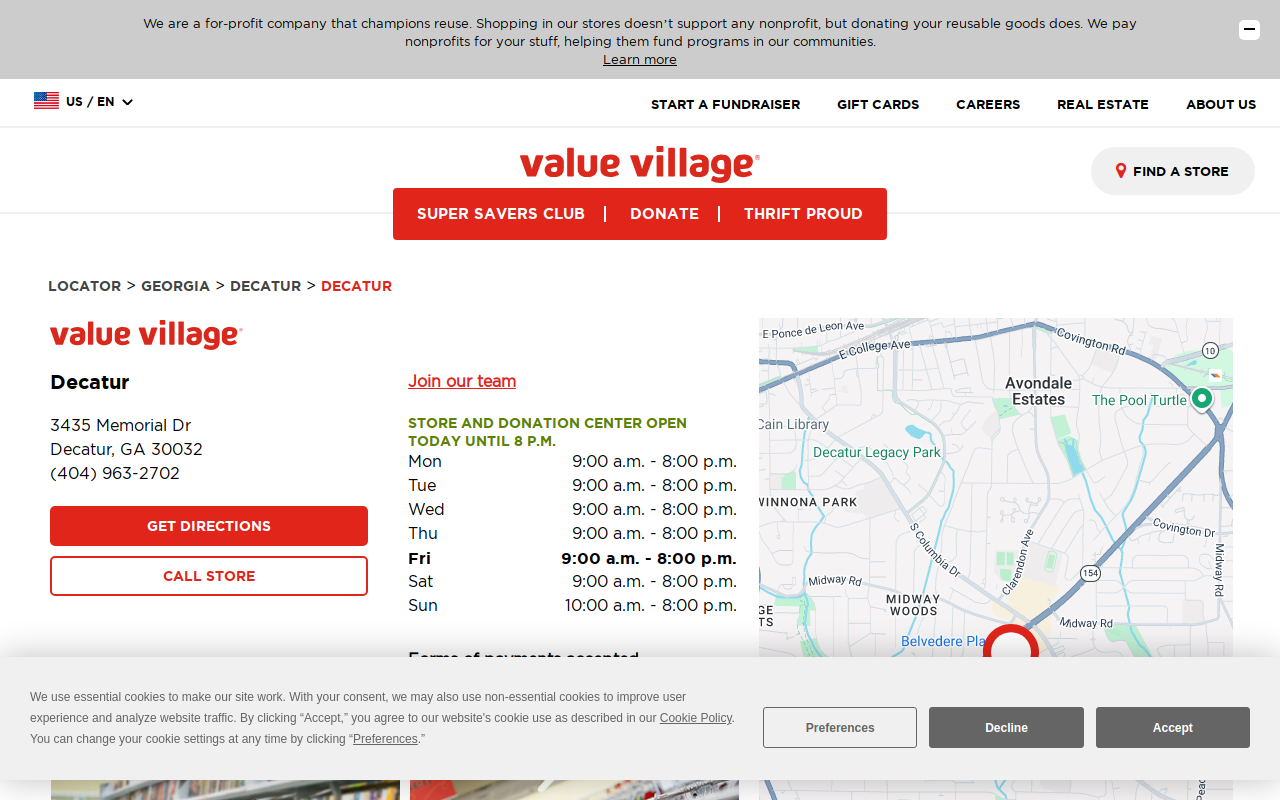
Task: Open the Learn more link
Action: coord(640,60)
